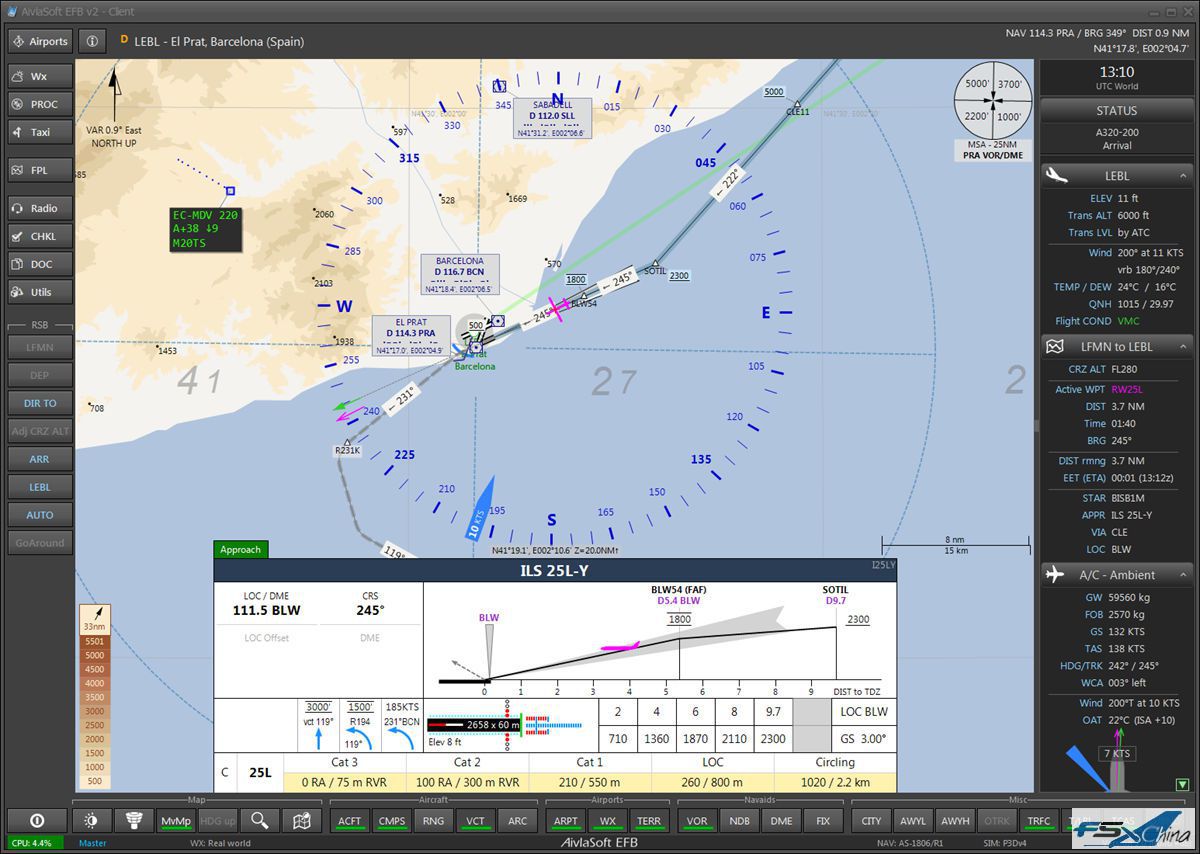This screenshot has width=1200, height=854.
Task: Click the power icon in the bottom toolbar
Action: pyautogui.click(x=37, y=821)
